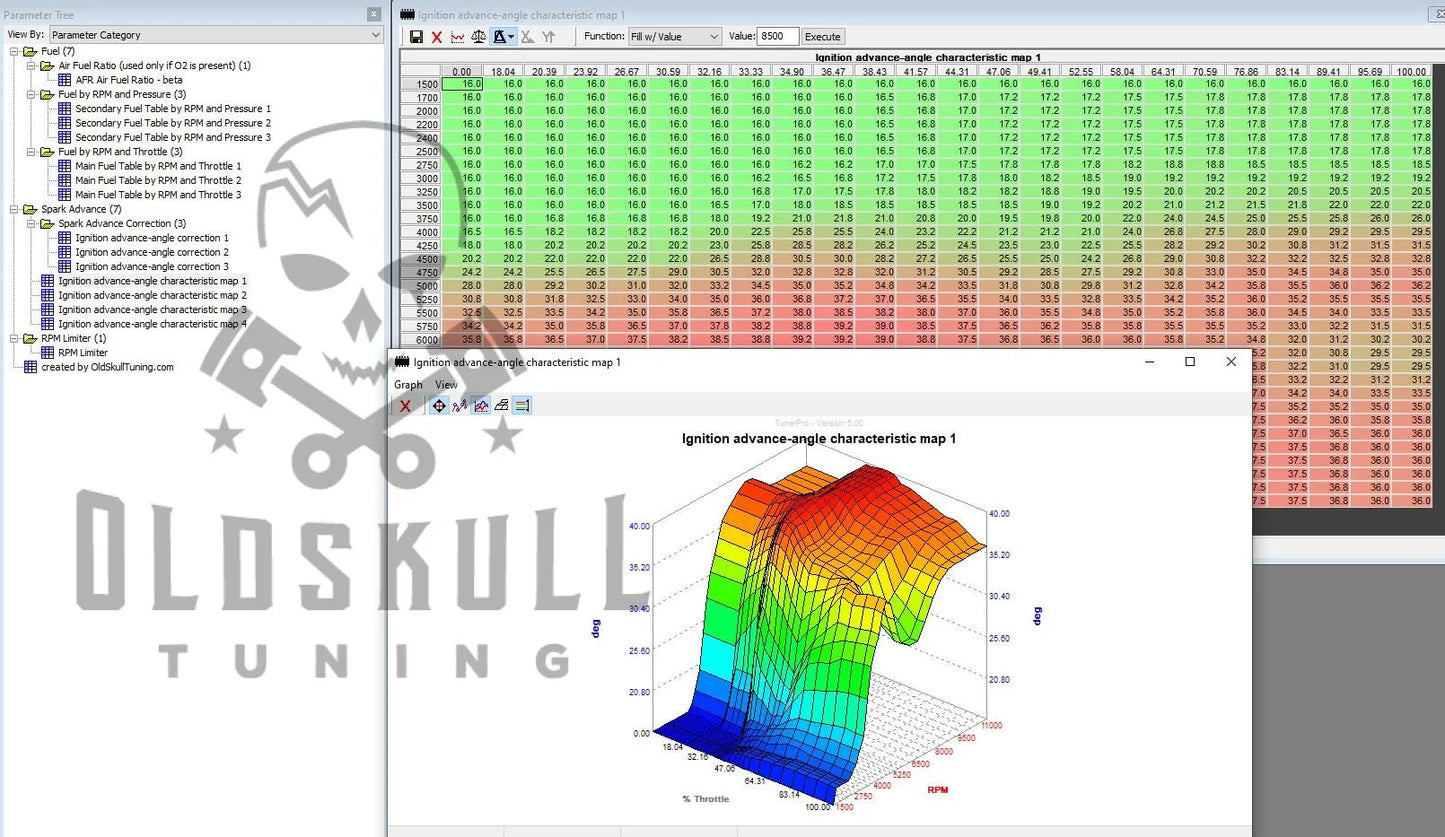Open the Function Fill w/ Value dropdown

pyautogui.click(x=674, y=37)
